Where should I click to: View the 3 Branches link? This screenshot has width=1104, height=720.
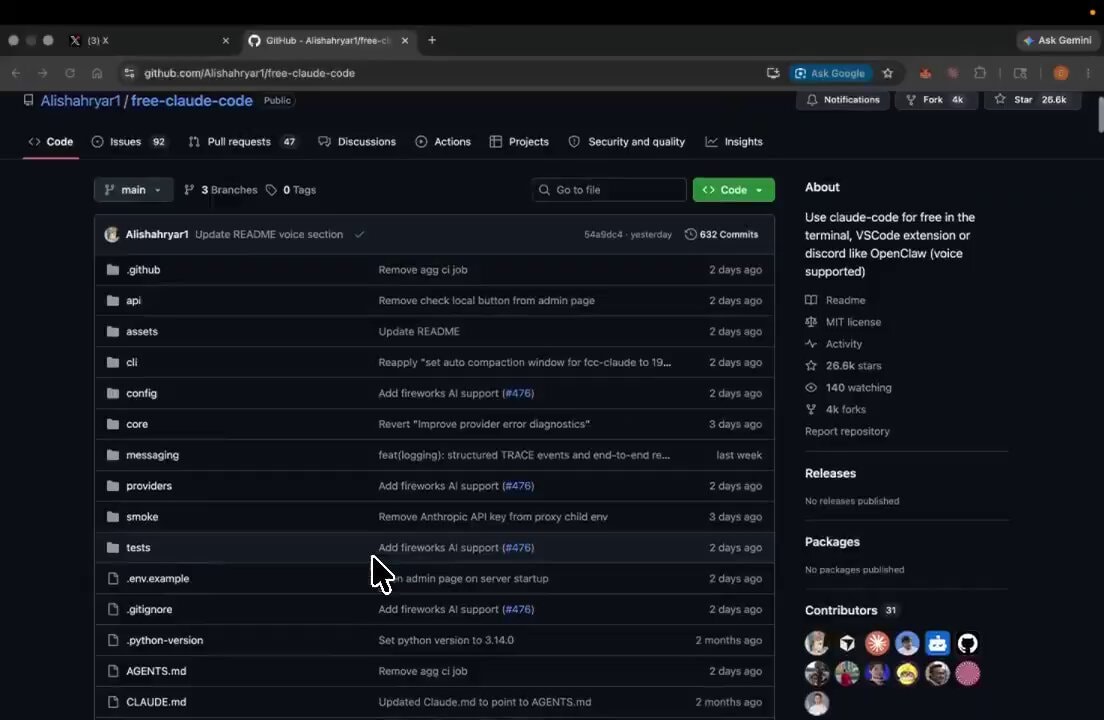tap(221, 190)
